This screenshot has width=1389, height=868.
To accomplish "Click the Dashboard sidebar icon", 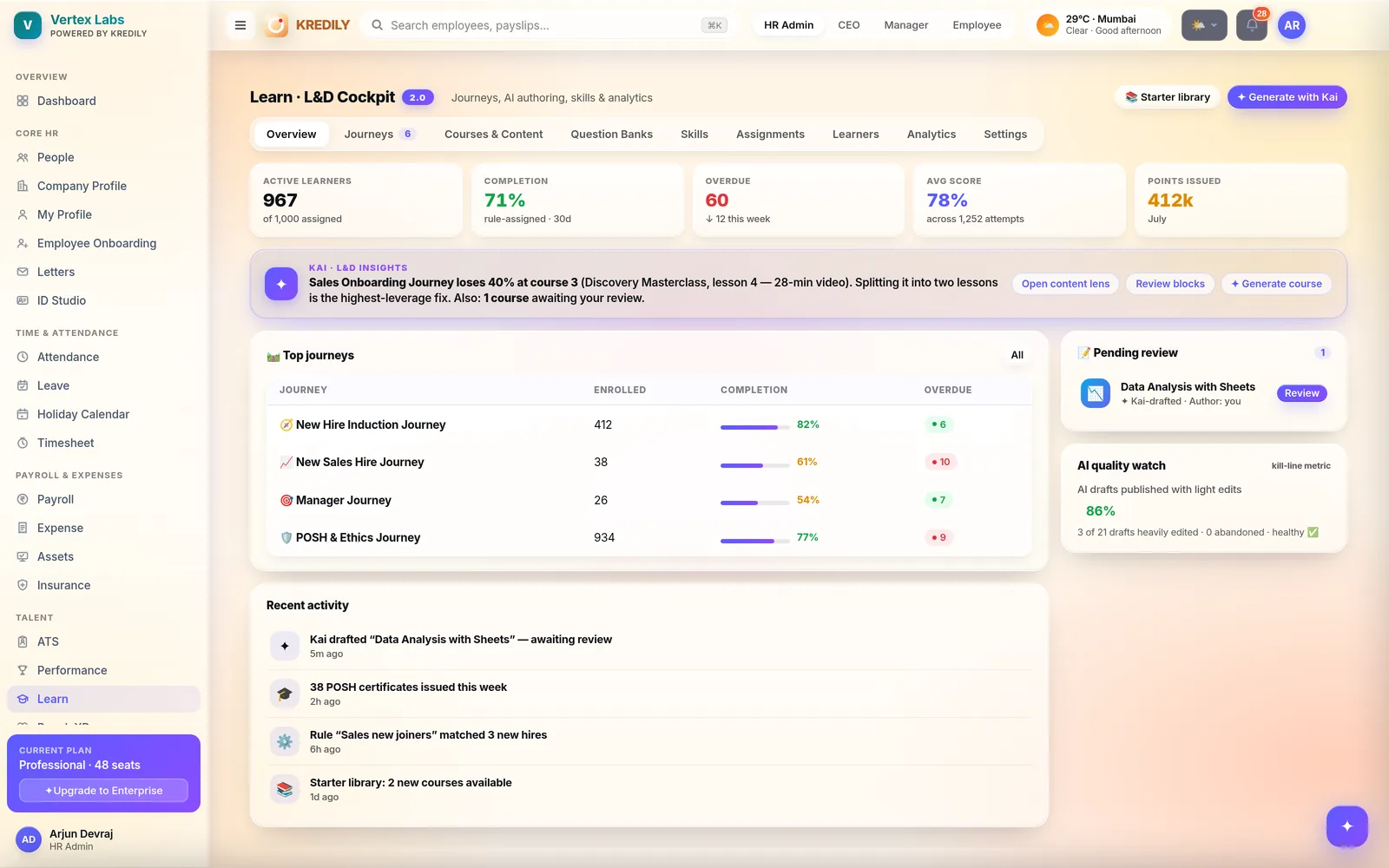I will [x=23, y=101].
